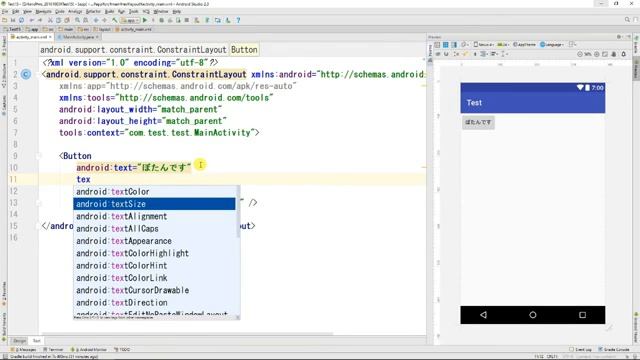640x360 pixels.
Task: Show the Design surface view icon in Preview
Action: [437, 45]
